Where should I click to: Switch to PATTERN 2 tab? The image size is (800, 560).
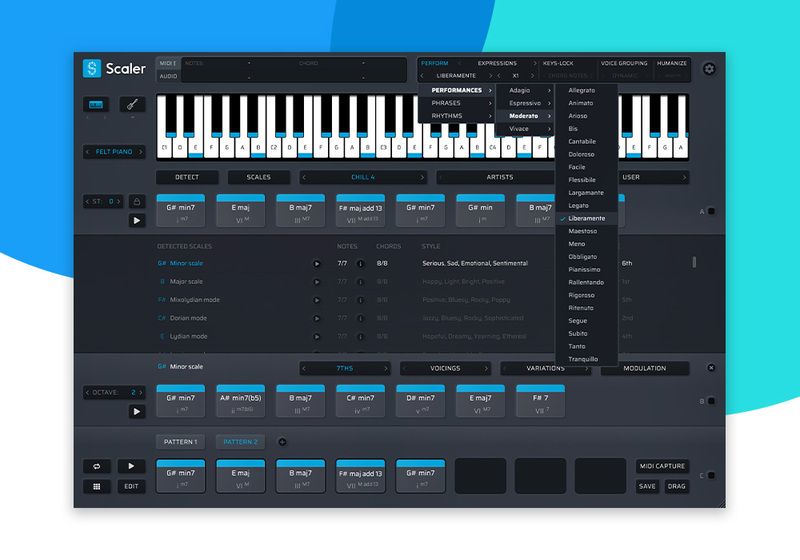240,442
